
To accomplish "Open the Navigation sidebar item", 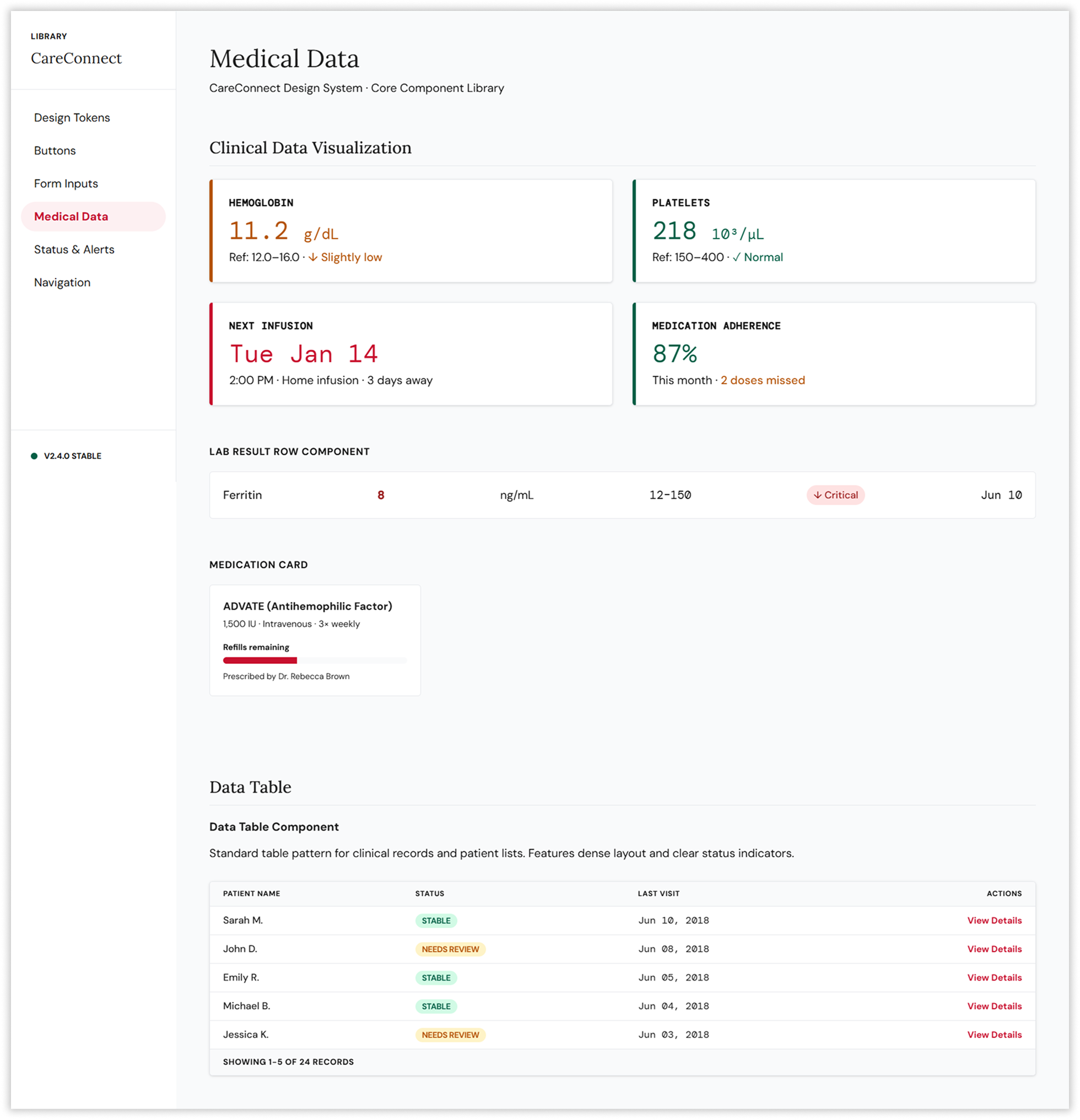I will pos(62,282).
